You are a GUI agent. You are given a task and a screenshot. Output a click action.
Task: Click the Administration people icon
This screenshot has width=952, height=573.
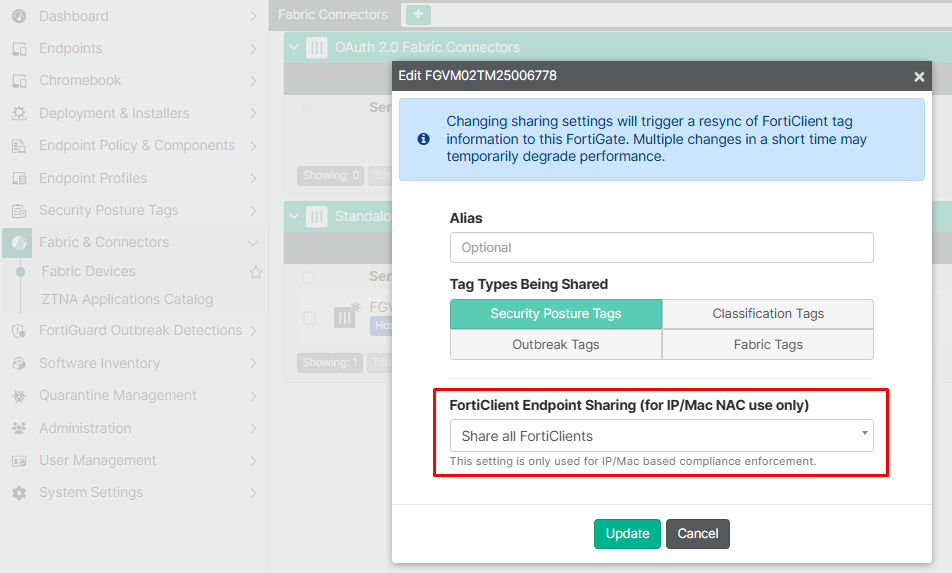click(x=19, y=428)
